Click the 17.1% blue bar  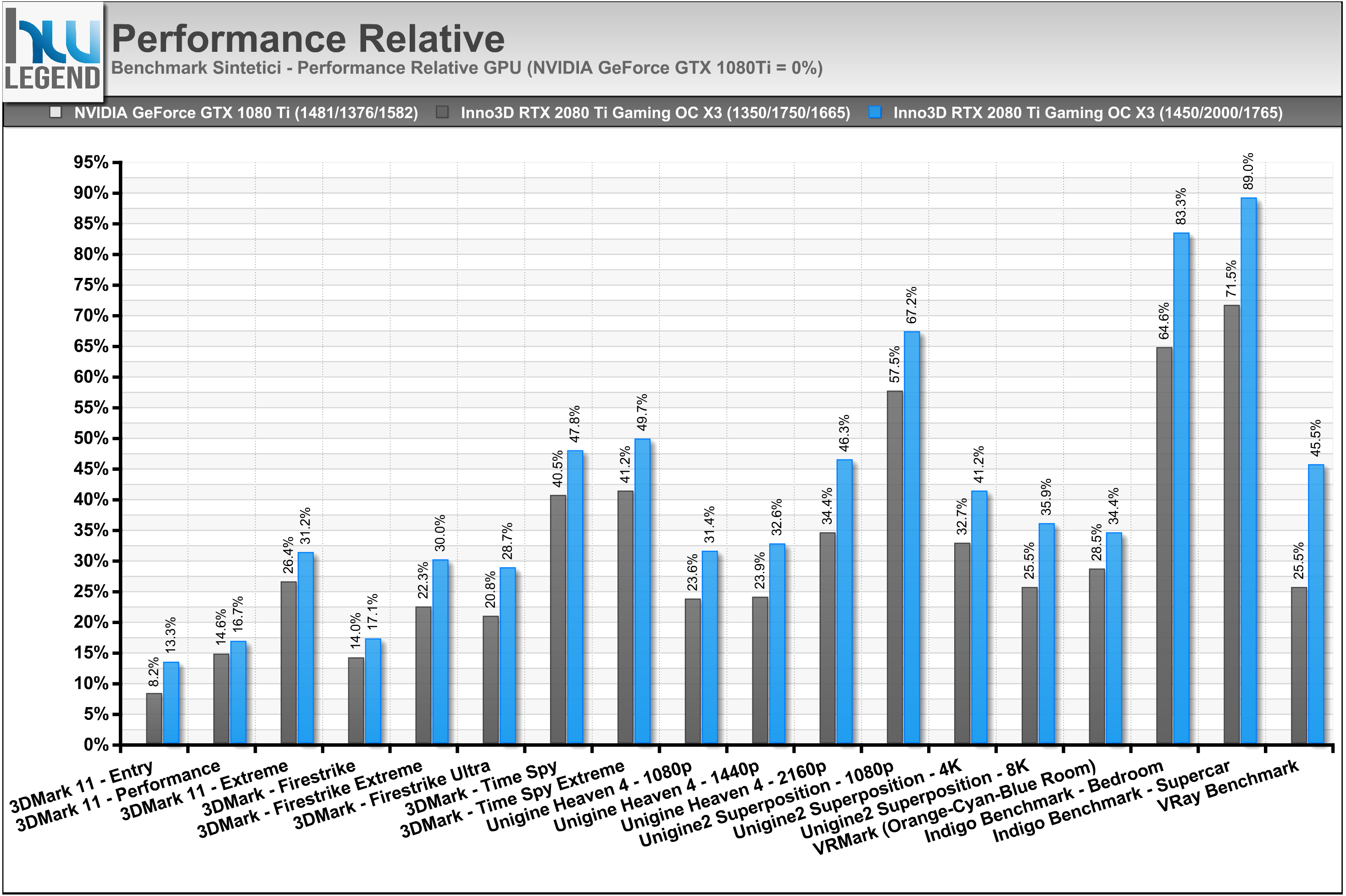coord(373,691)
